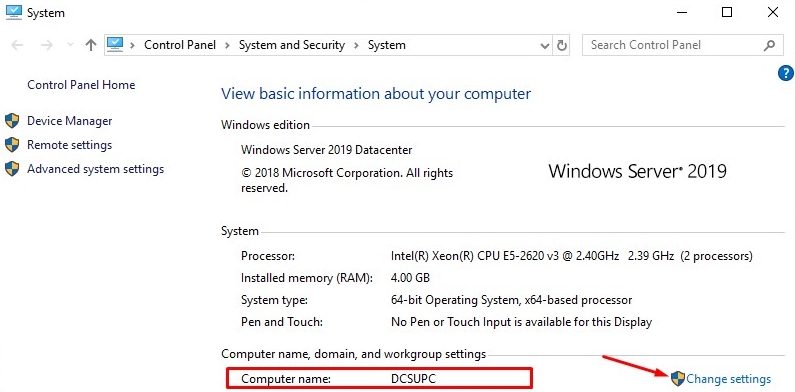Refresh the Control Panel view
Image resolution: width=795 pixels, height=392 pixels.
[561, 45]
